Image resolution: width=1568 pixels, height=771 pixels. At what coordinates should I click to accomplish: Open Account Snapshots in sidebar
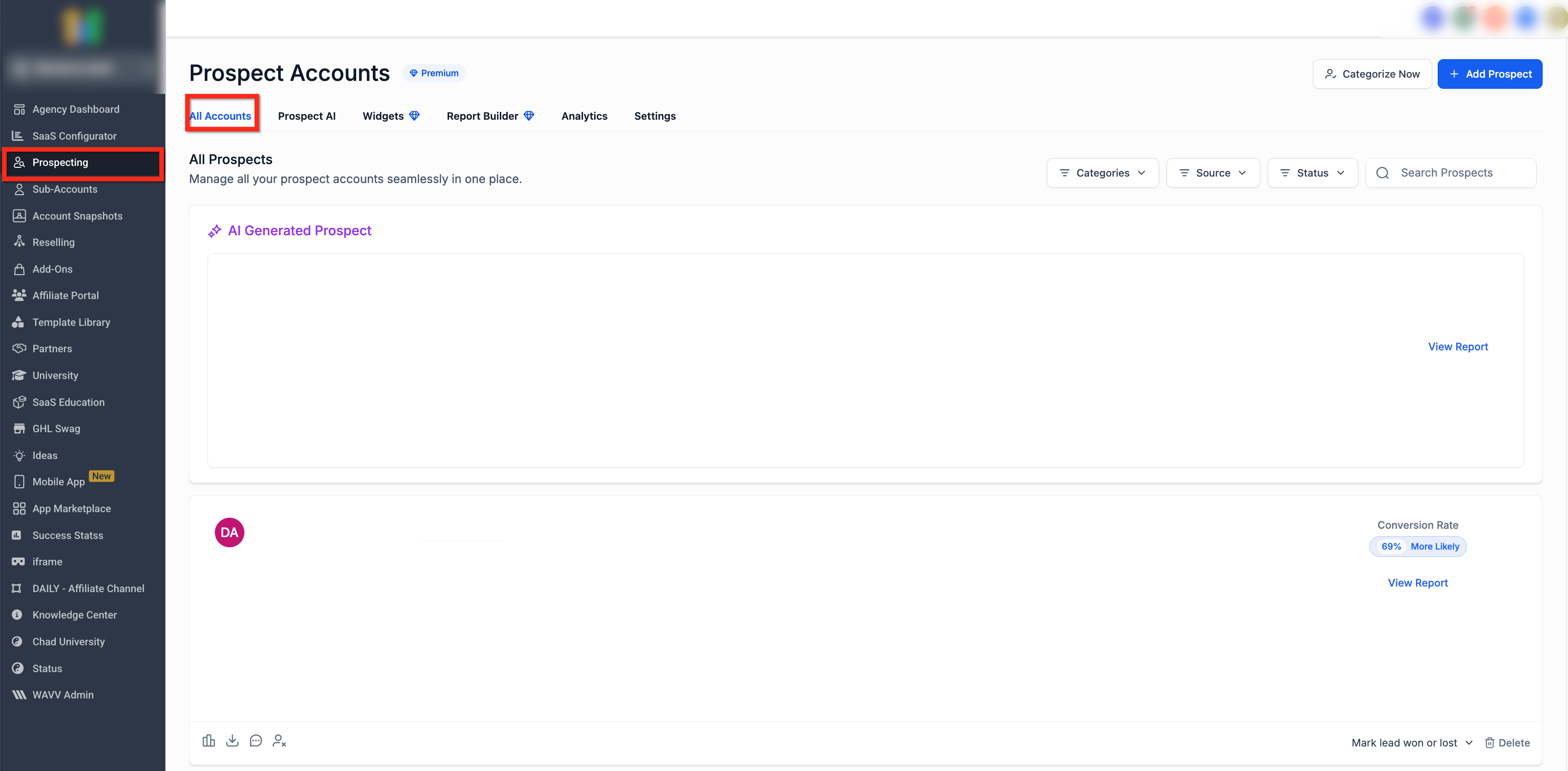[x=77, y=215]
